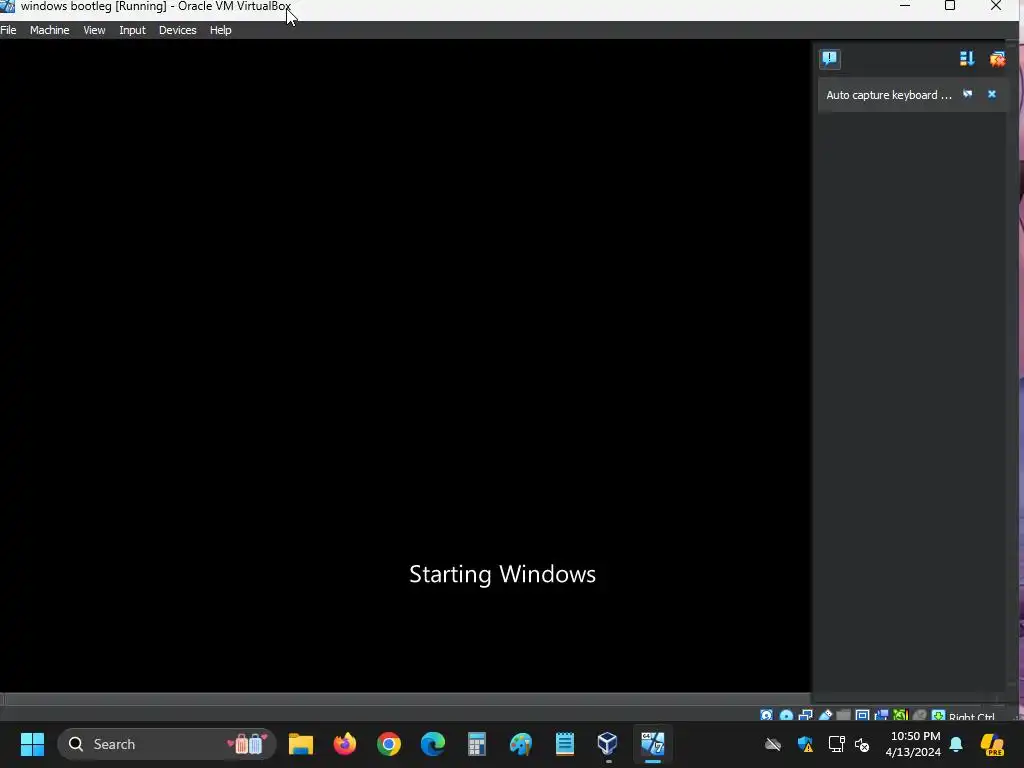Viewport: 1024px width, 768px height.
Task: Minimize the VirtualBox VM window
Action: [x=905, y=6]
